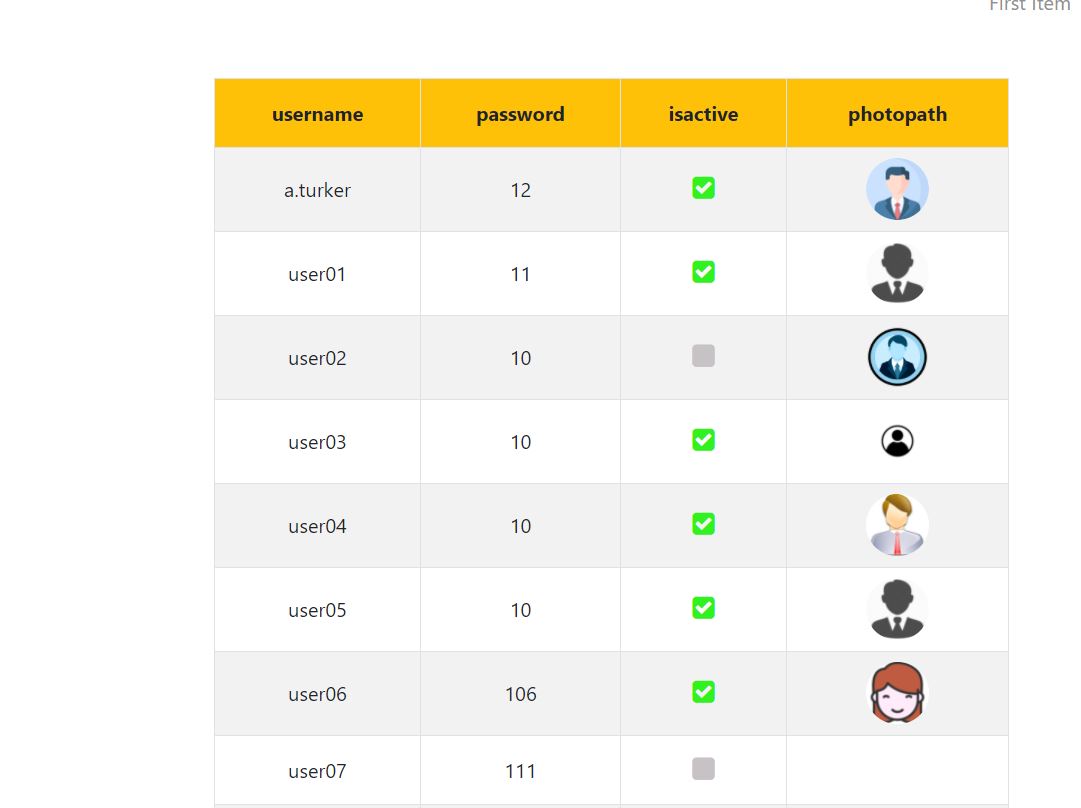Select the user02 username cell
1081x808 pixels.
point(317,358)
